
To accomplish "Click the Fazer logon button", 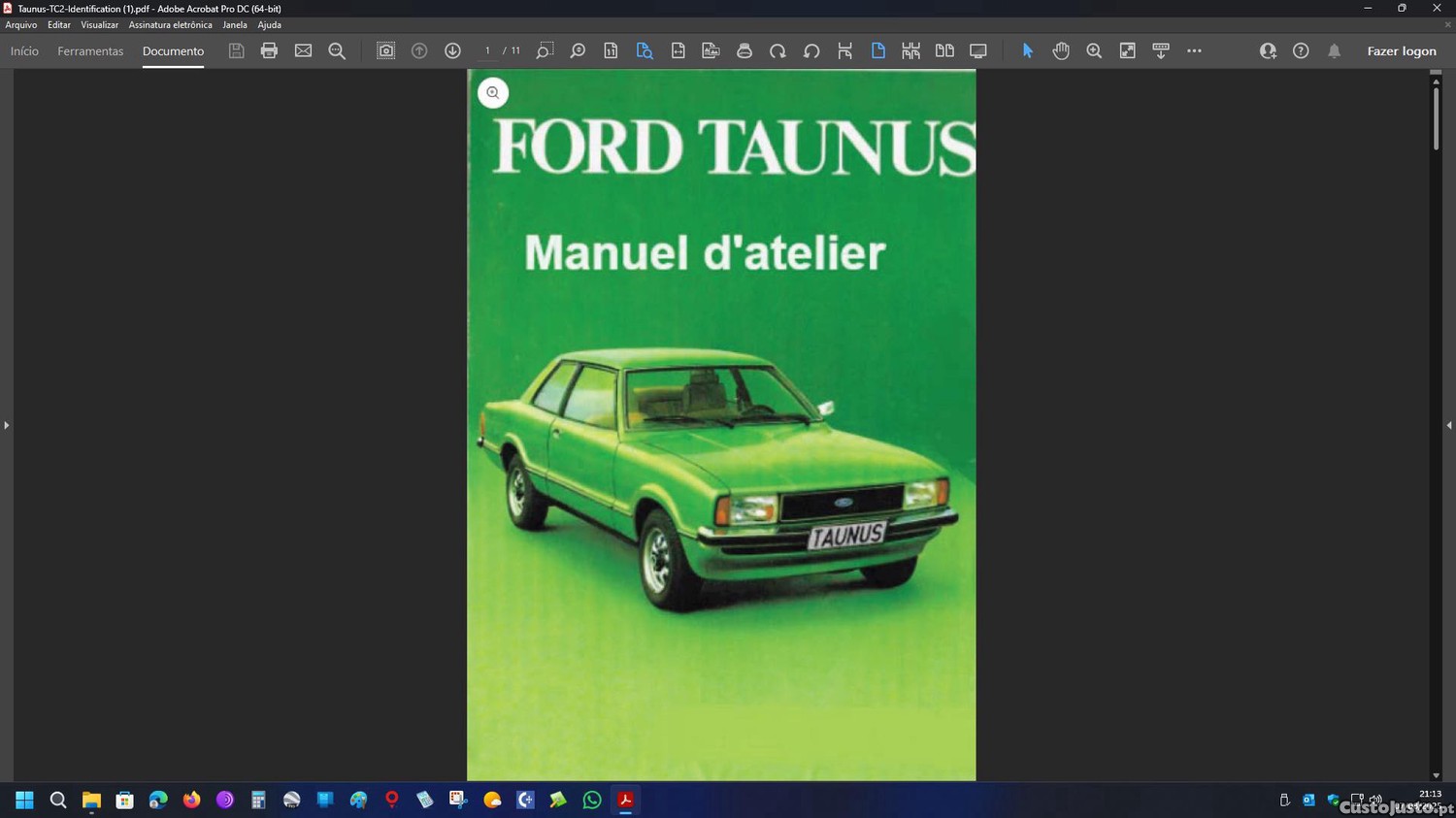I will [x=1401, y=51].
